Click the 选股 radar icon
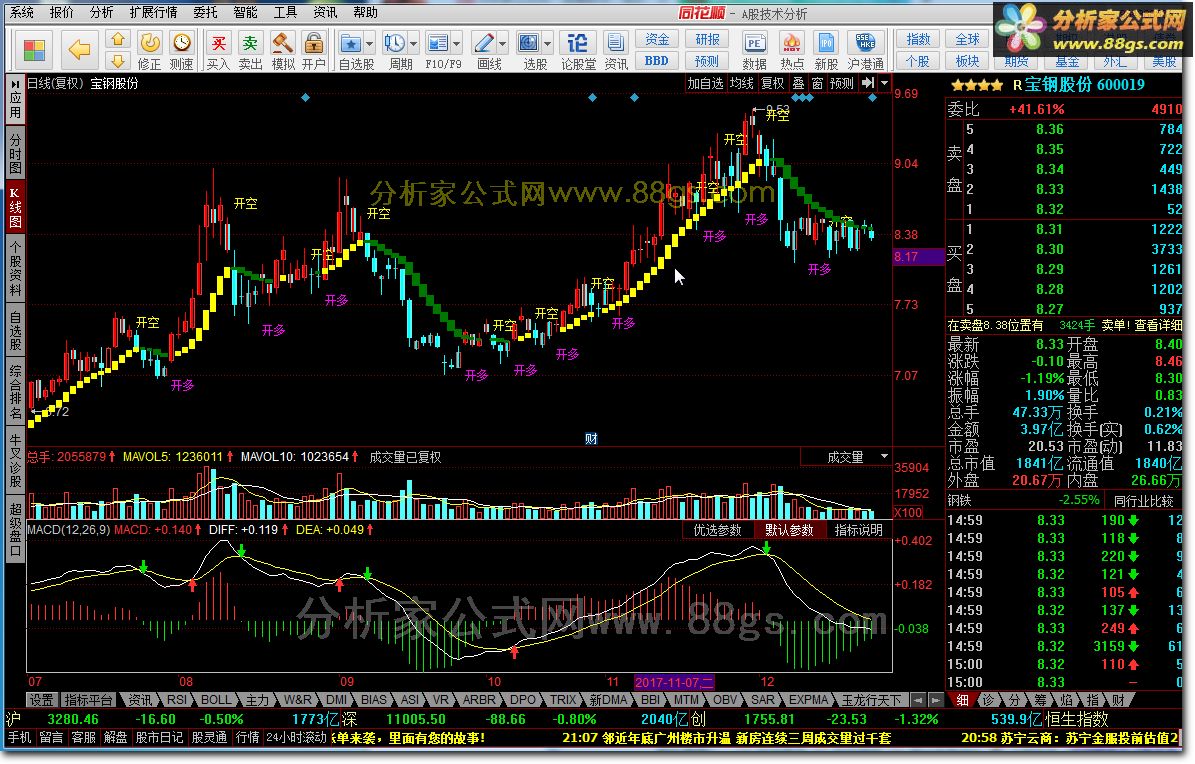 click(529, 43)
